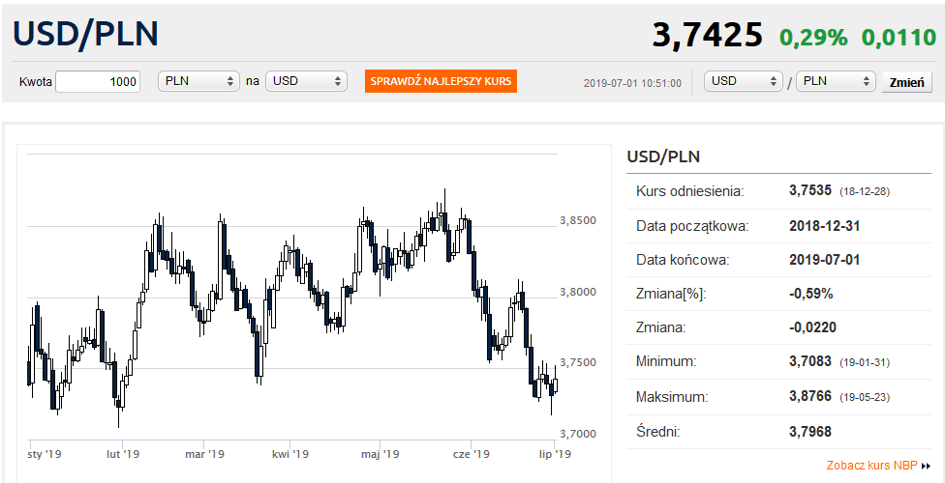The image size is (945, 483).
Task: Open the PLN quote currency pair dropdown
Action: point(836,81)
